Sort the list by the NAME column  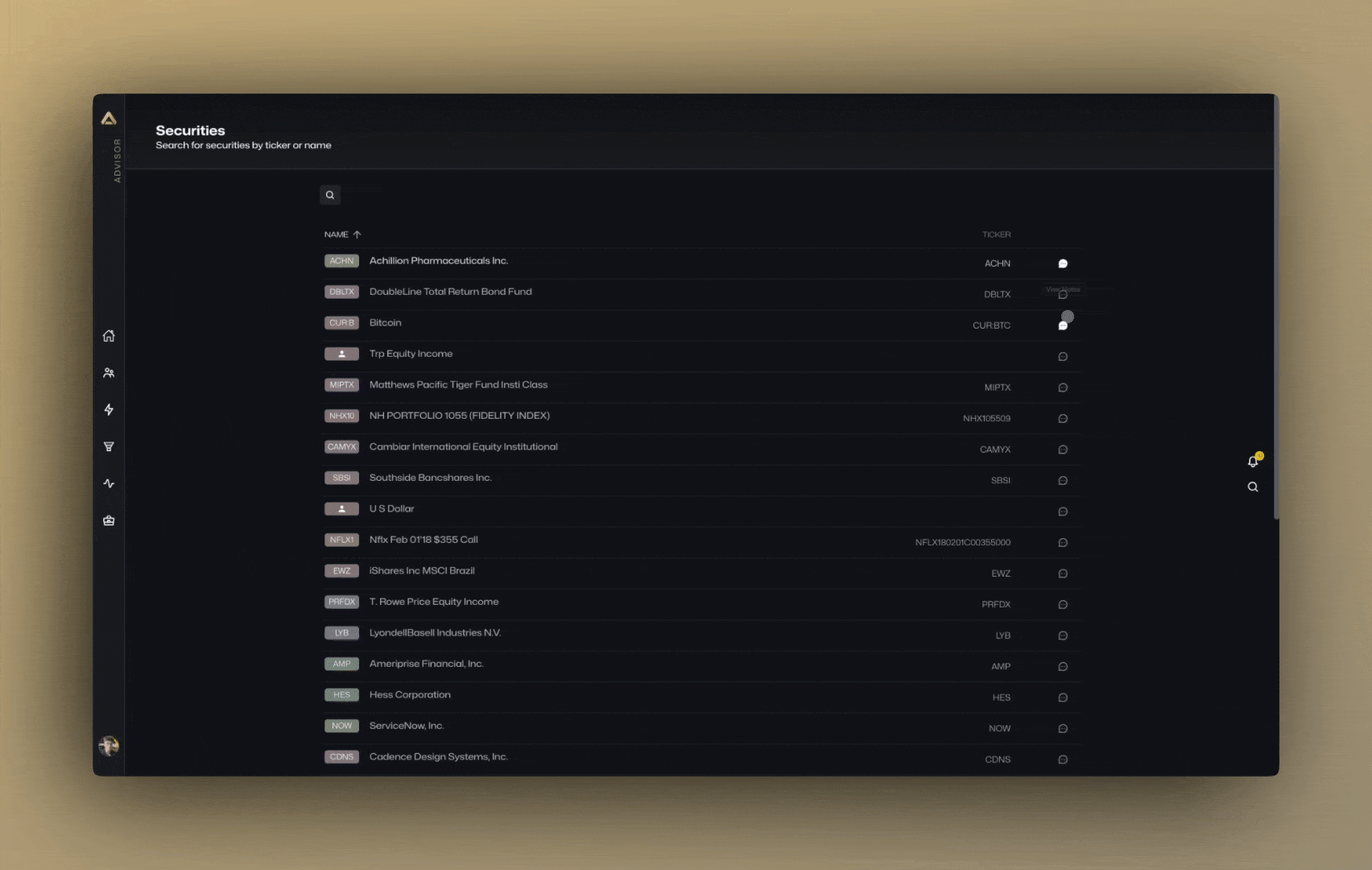coord(342,234)
